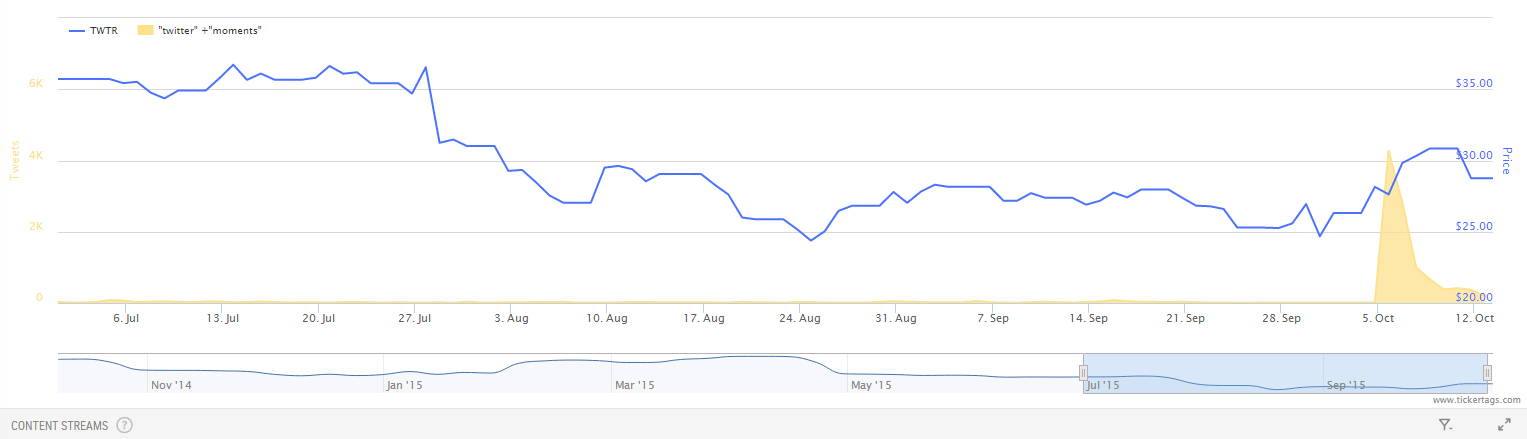Viewport: 1527px width, 439px height.
Task: Grab the left navigator range handle
Action: click(1083, 373)
